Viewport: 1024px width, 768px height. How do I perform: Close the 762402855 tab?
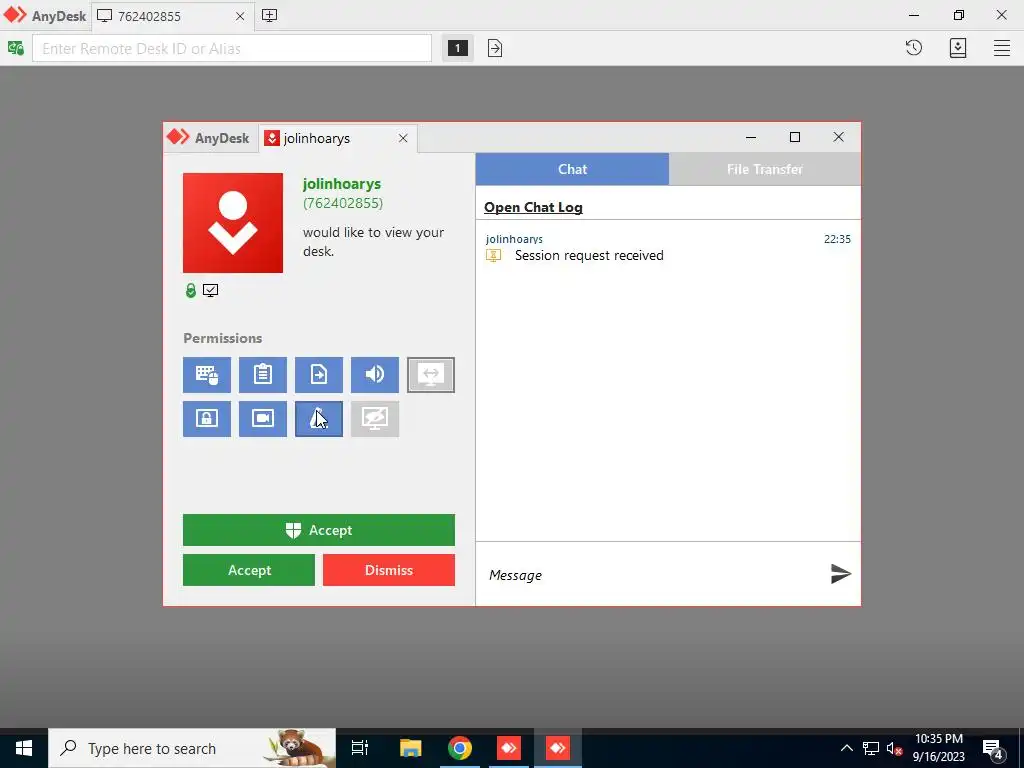(x=240, y=16)
